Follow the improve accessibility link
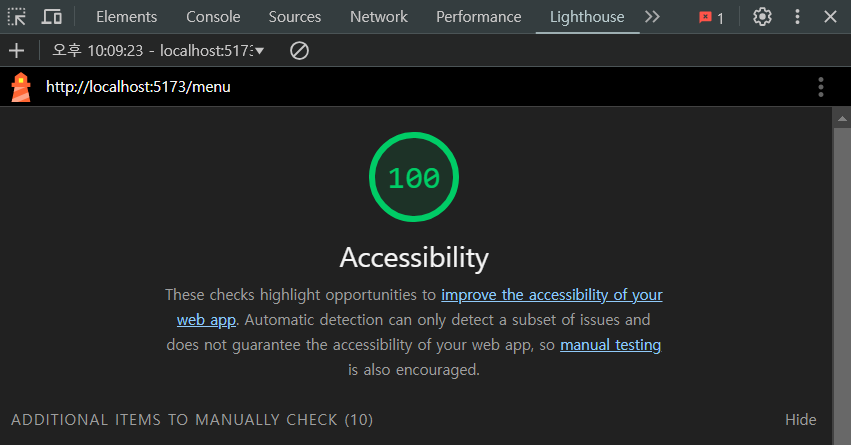This screenshot has height=445, width=851. (551, 295)
